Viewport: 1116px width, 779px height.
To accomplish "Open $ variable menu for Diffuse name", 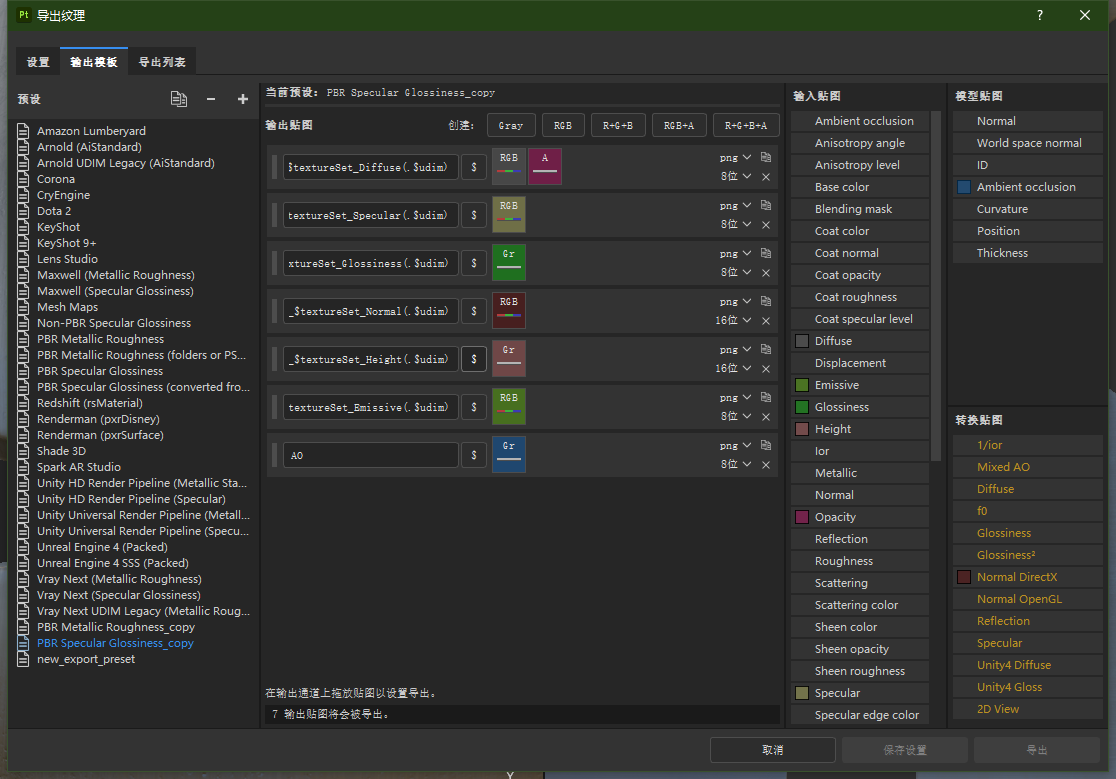I will [474, 167].
